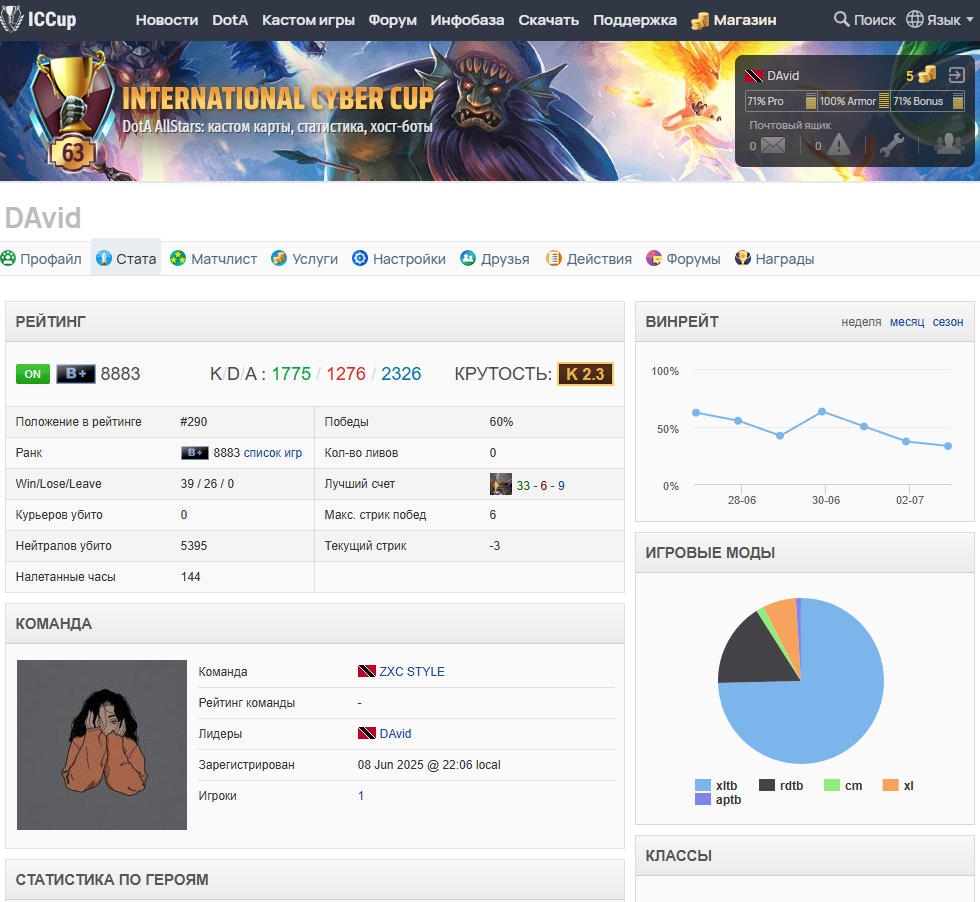Screen dimensions: 980x902
Task: Select сезон winrate period
Action: tap(948, 322)
